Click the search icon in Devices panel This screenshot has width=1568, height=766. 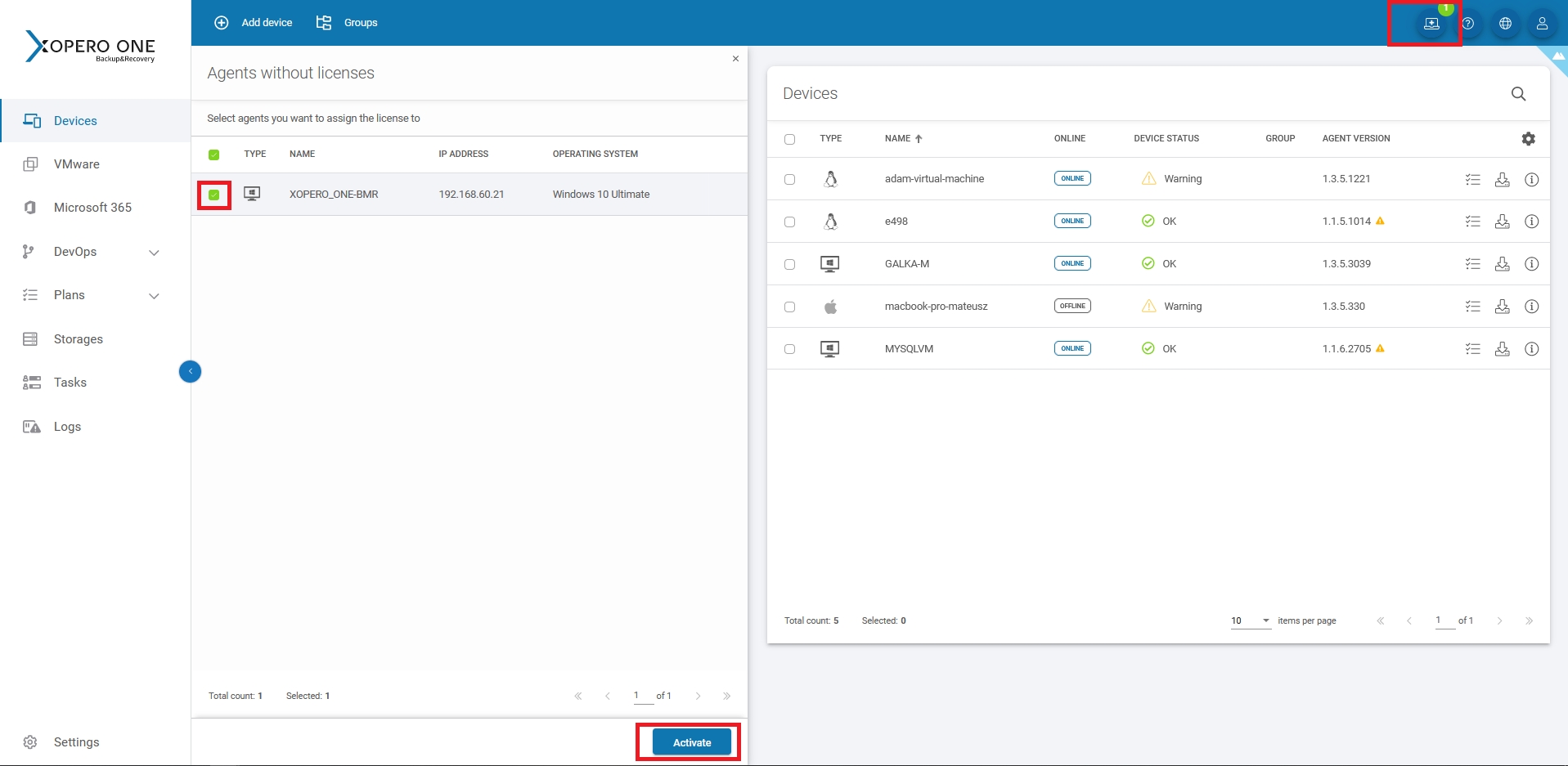click(1518, 94)
